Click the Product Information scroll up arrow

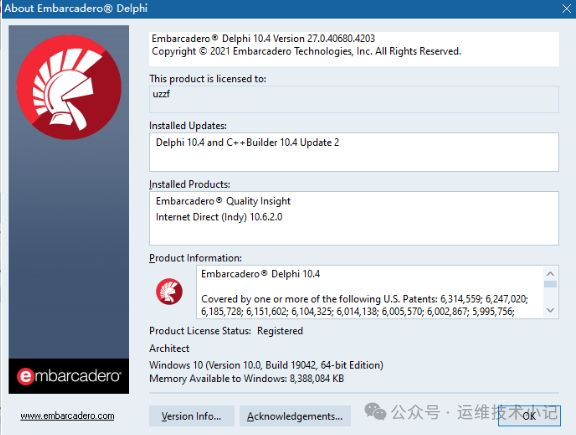[x=550, y=274]
